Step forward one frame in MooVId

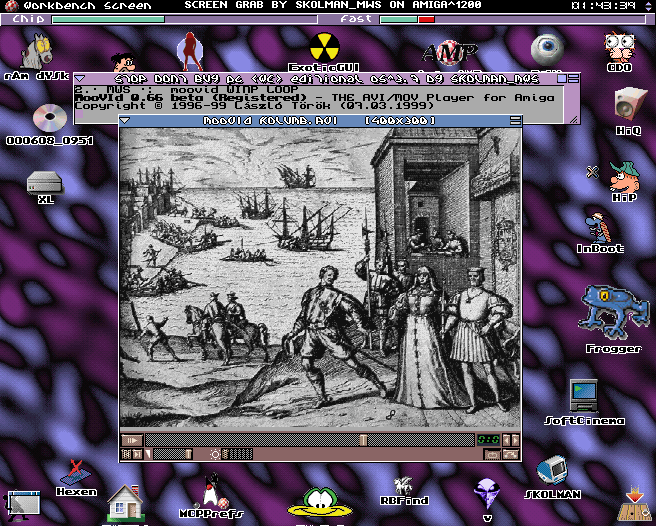click(x=515, y=440)
